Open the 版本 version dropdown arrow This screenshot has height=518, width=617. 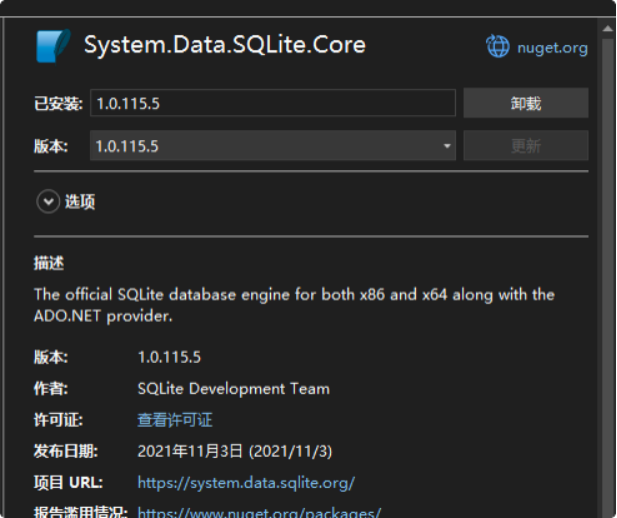pos(448,146)
